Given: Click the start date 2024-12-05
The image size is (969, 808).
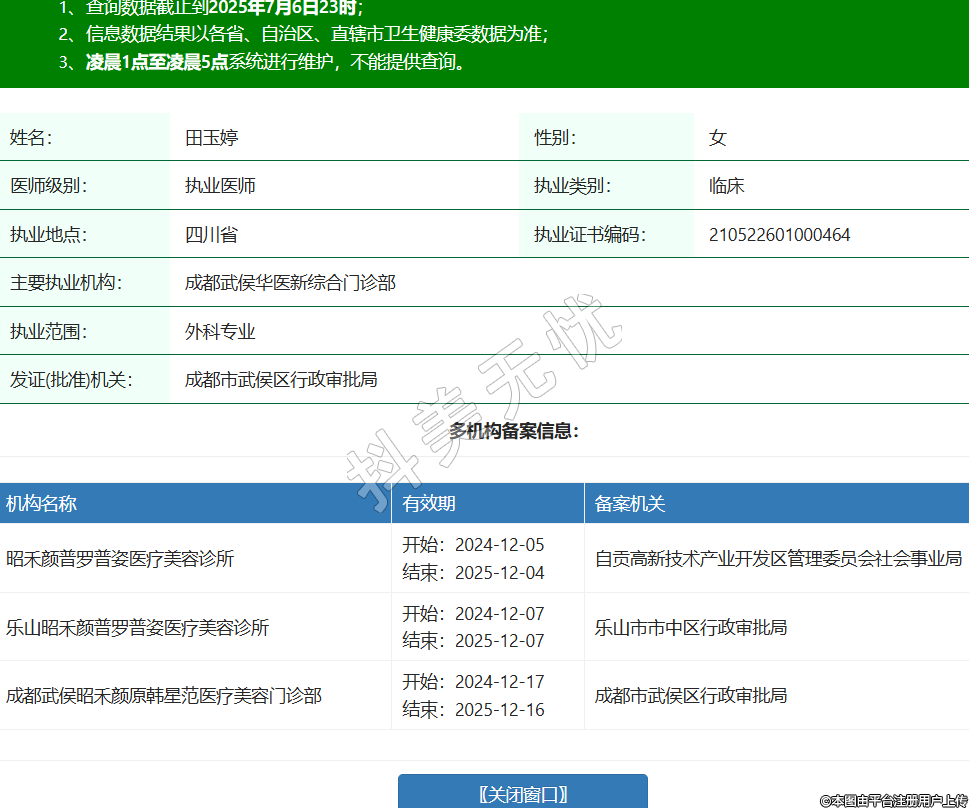Looking at the screenshot, I should [x=499, y=545].
